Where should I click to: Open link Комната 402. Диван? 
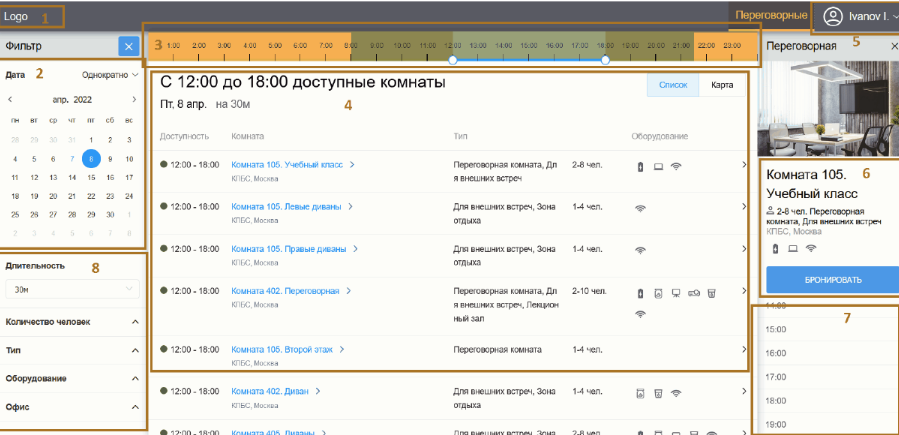pos(269,391)
